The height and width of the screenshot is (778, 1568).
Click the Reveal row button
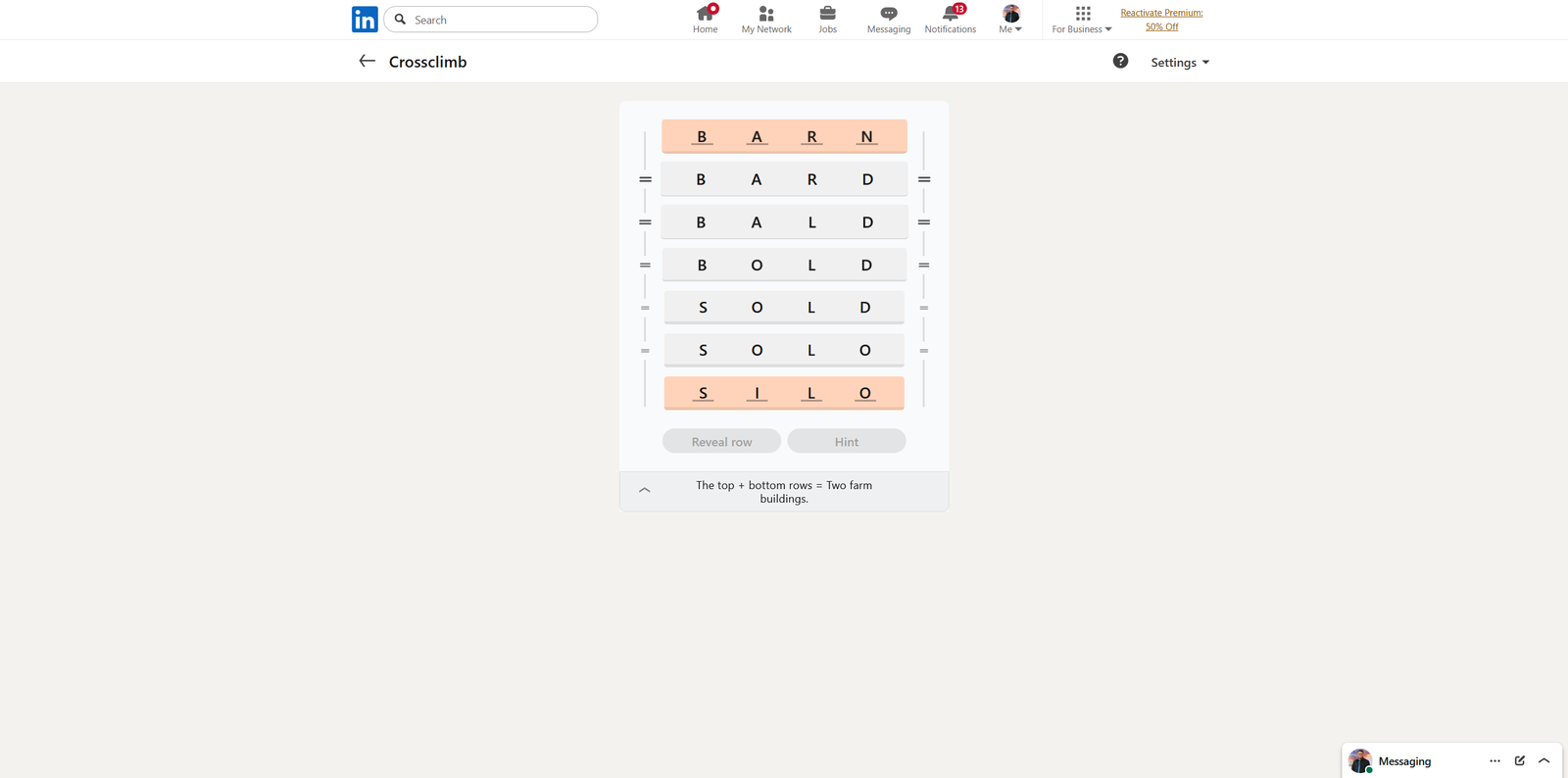721,442
